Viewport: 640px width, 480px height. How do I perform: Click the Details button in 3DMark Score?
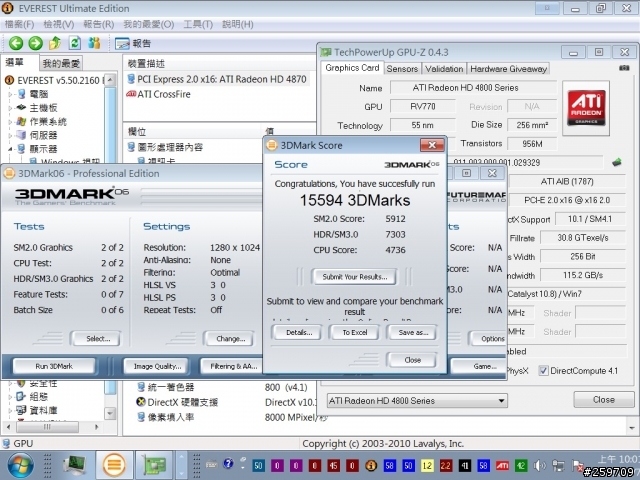coord(299,332)
